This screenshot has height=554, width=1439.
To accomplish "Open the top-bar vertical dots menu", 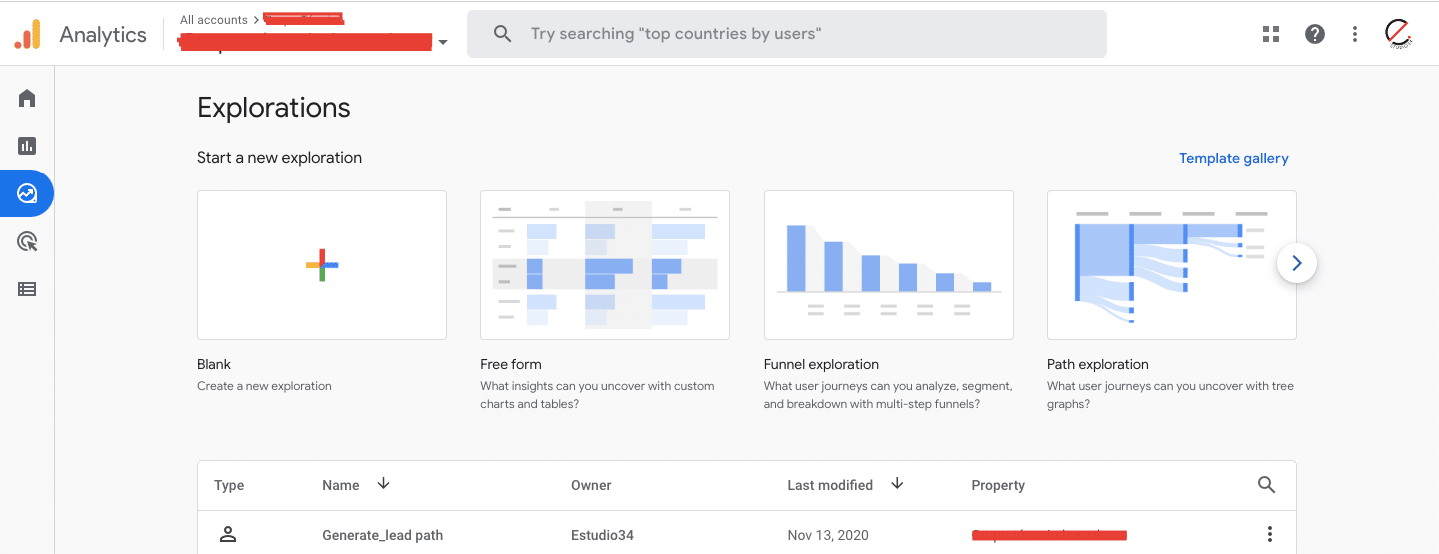I will pyautogui.click(x=1355, y=34).
